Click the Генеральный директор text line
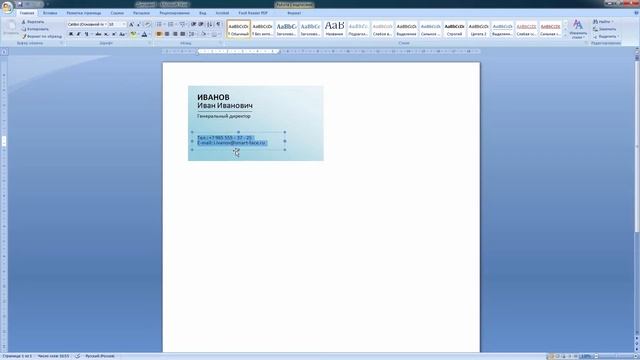This screenshot has width=640, height=360. [224, 116]
